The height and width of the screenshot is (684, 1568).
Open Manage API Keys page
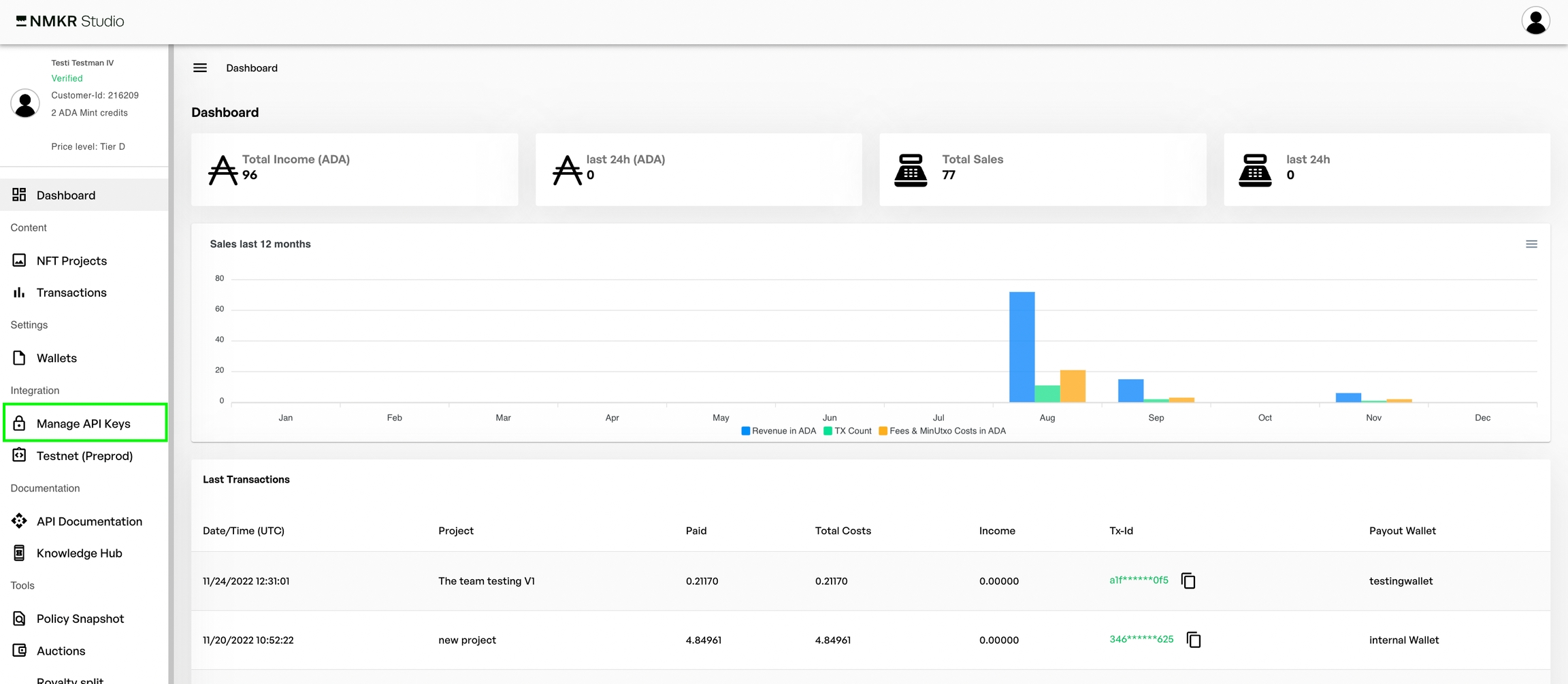tap(84, 423)
